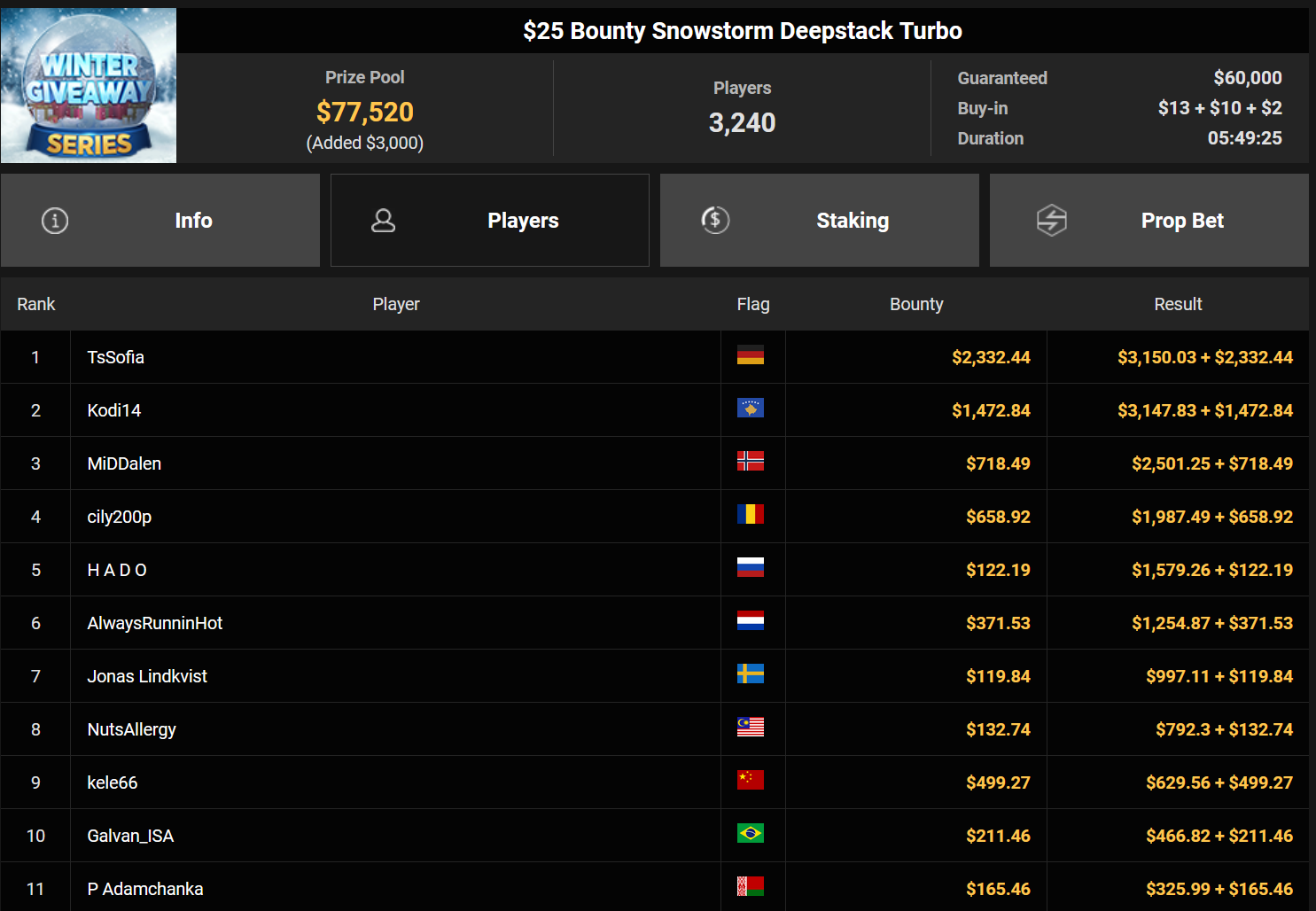Viewport: 1316px width, 911px height.
Task: Select player TsSofia in rank 1
Action: click(116, 357)
